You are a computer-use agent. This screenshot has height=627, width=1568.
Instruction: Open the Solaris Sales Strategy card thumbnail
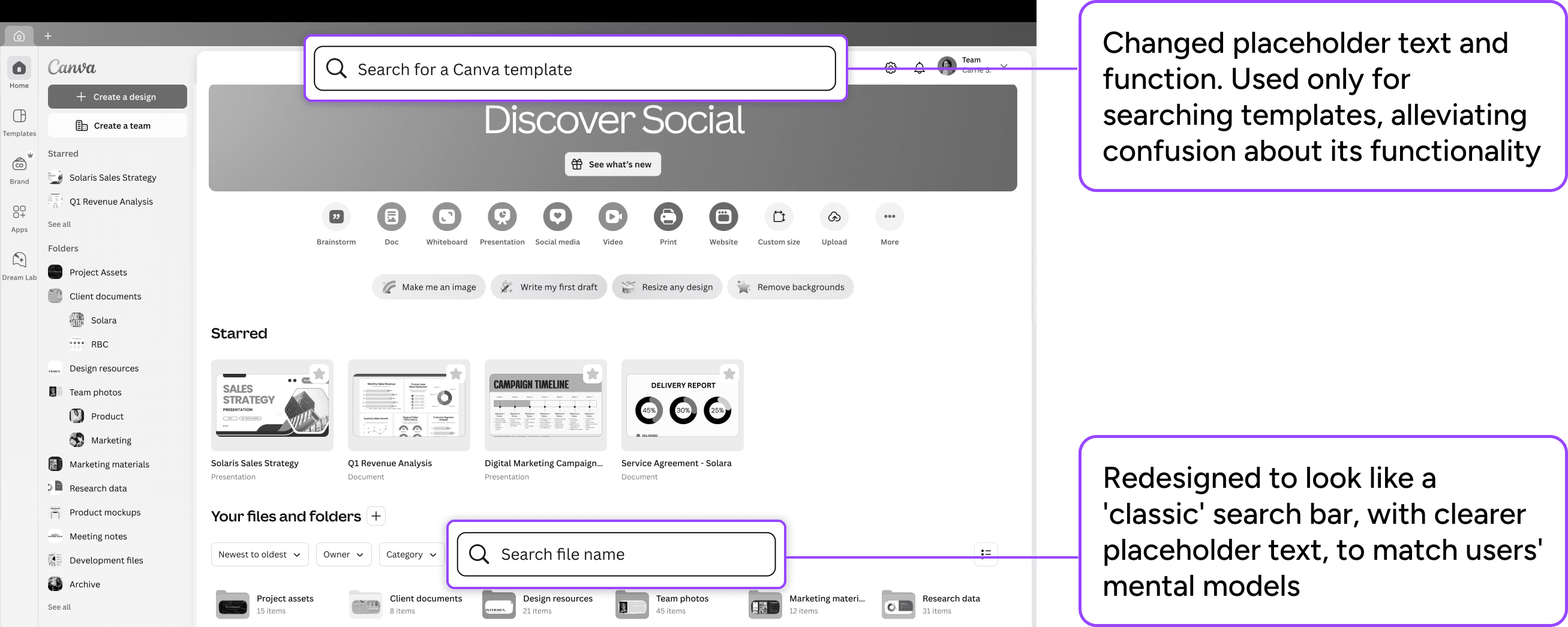tap(272, 406)
